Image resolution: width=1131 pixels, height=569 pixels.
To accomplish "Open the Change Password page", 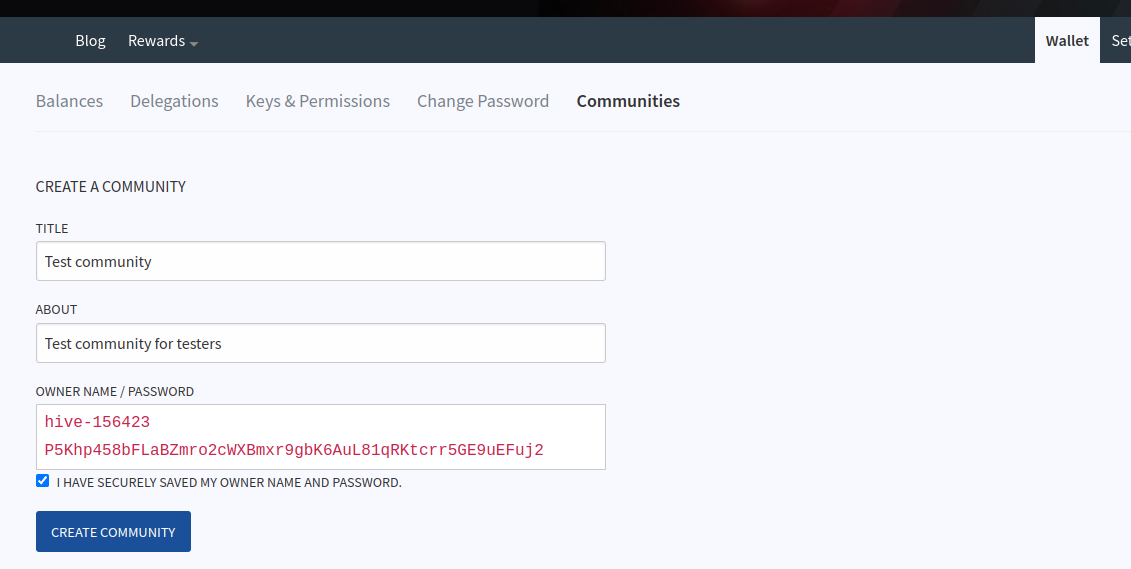I will click(x=483, y=101).
